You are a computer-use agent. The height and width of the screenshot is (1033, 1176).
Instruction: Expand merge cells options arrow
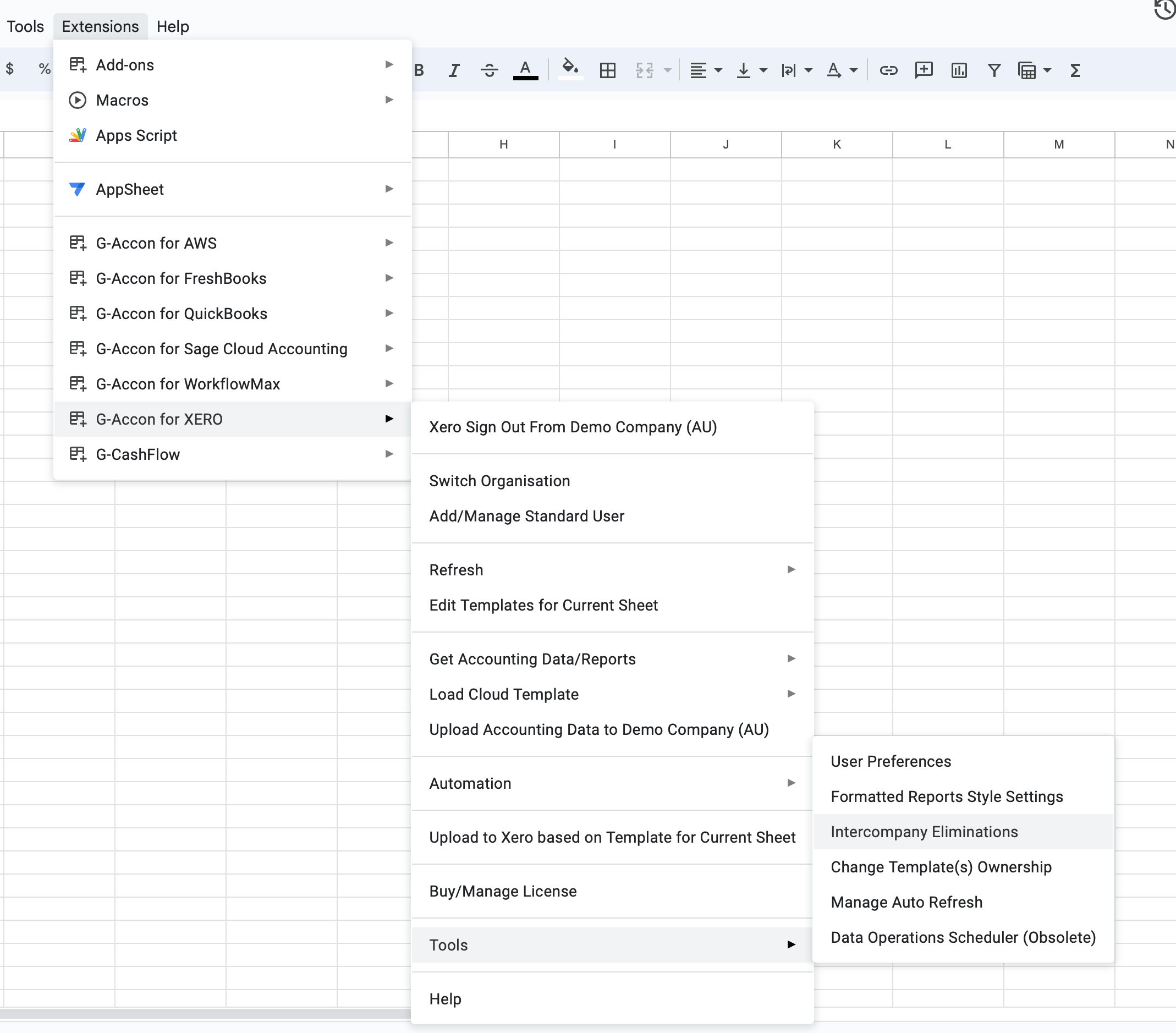(667, 70)
